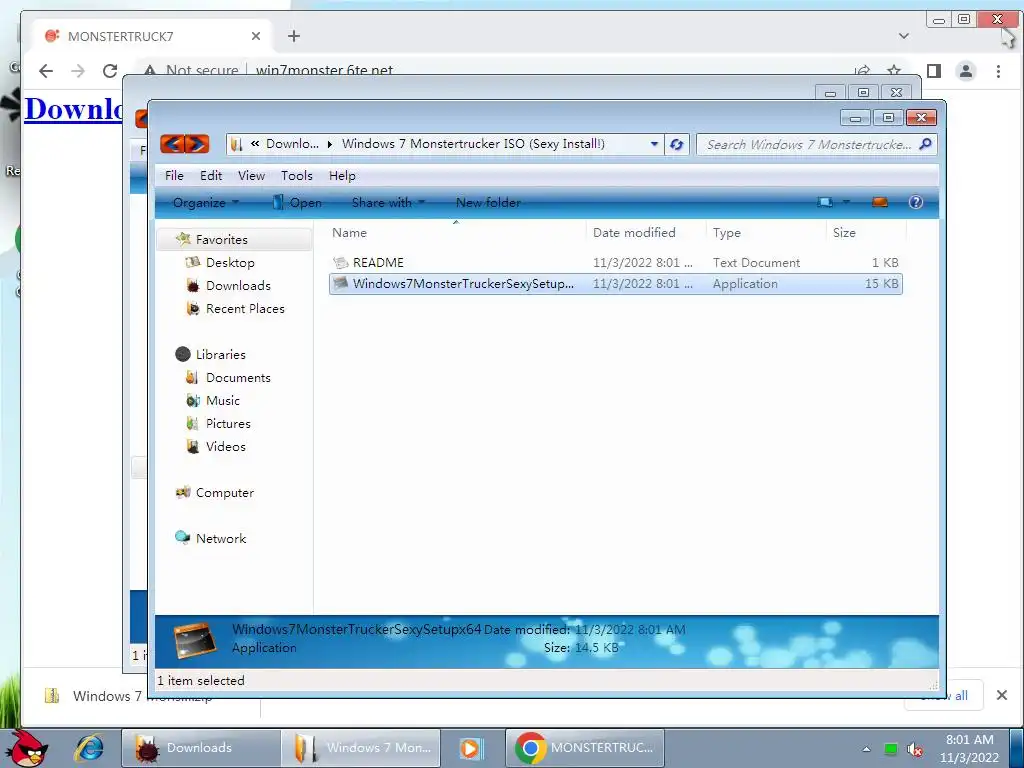Click the Windows7MonsterTruckerSexySetup application icon
The image size is (1024, 768).
340,283
